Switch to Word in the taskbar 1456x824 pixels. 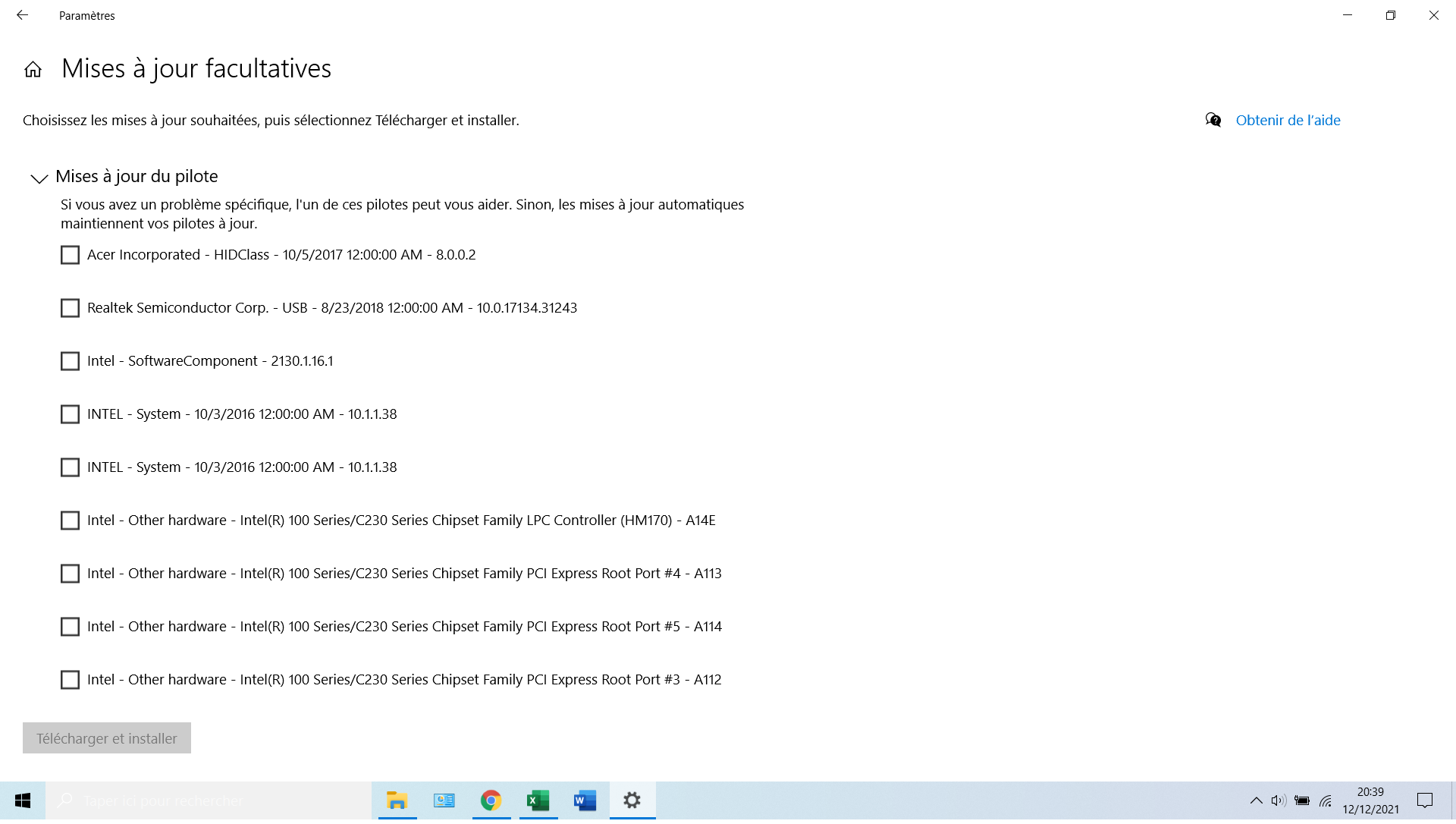(585, 800)
